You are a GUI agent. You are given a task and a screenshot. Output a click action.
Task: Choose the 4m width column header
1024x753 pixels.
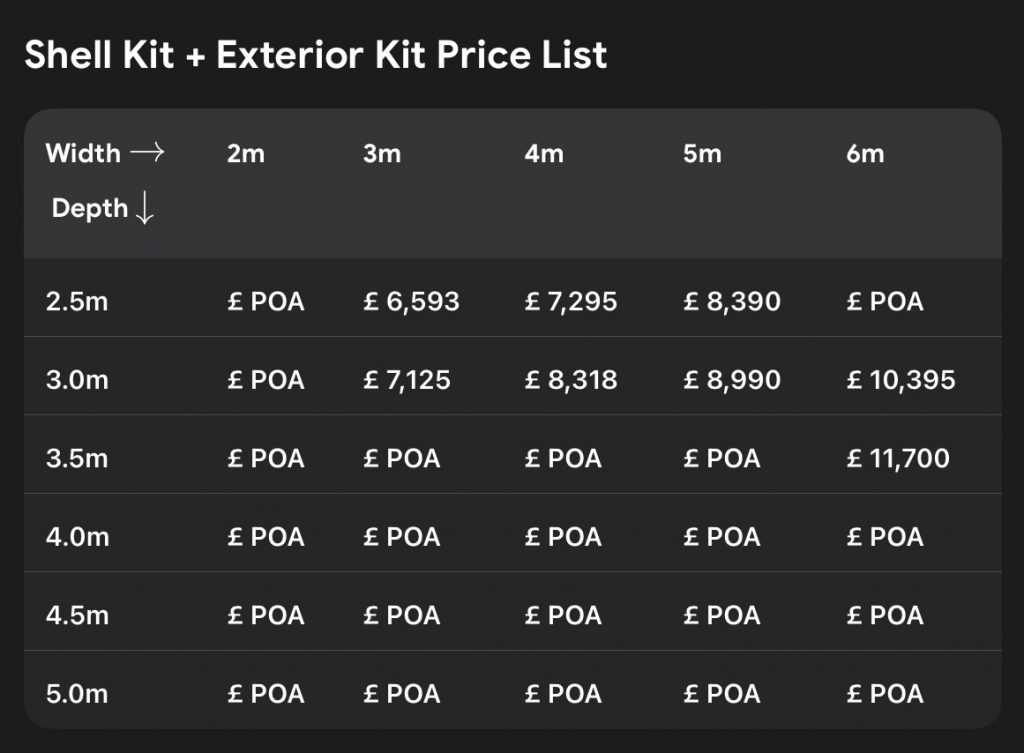544,154
